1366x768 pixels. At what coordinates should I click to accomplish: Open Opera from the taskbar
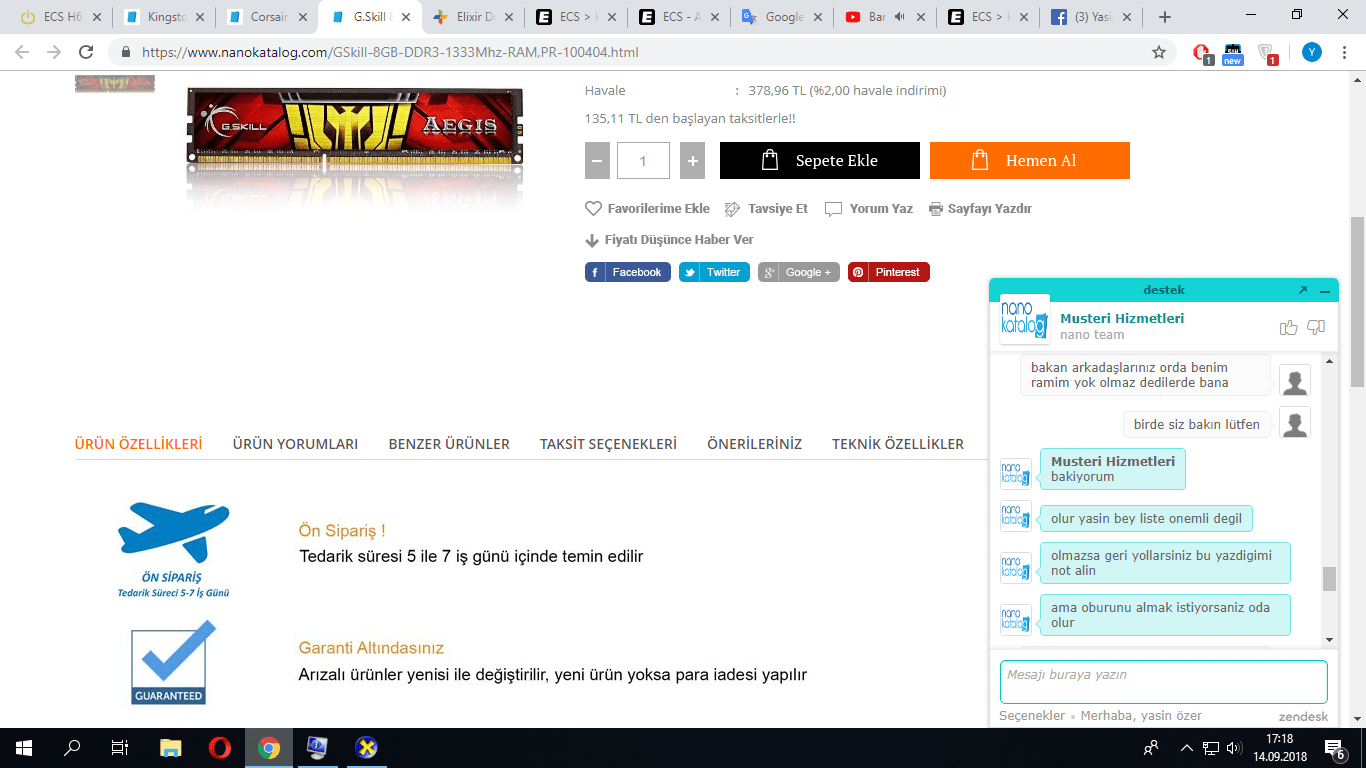point(220,748)
